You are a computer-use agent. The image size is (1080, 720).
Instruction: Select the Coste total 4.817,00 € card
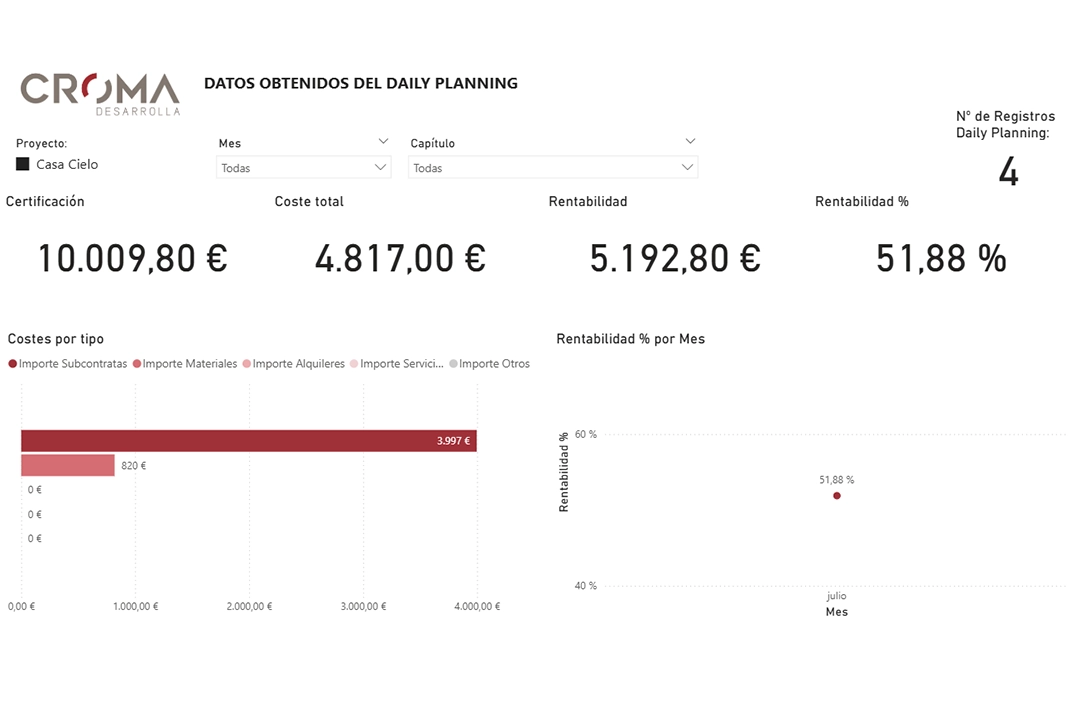point(400,259)
